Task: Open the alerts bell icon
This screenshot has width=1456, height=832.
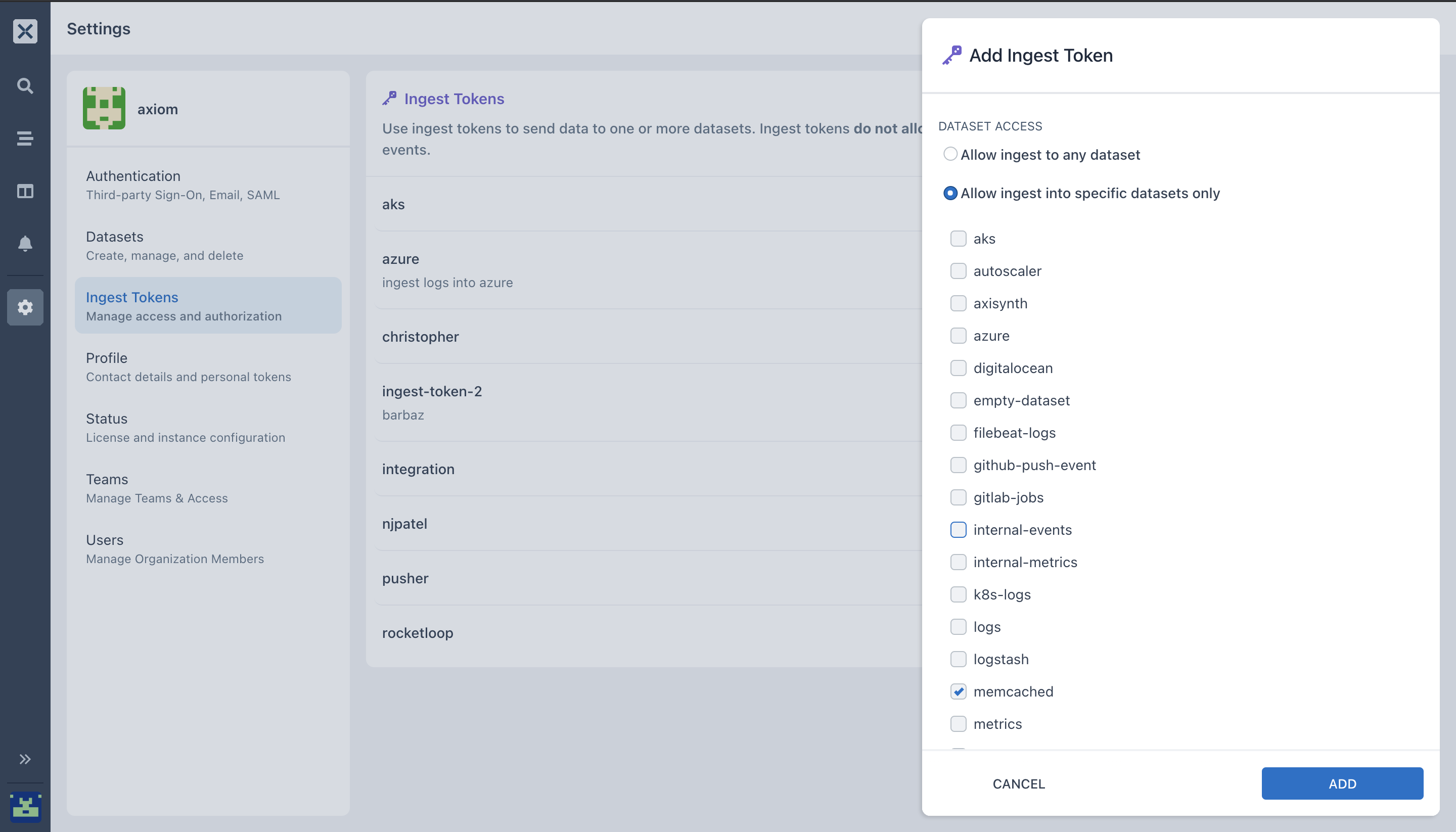Action: tap(25, 244)
